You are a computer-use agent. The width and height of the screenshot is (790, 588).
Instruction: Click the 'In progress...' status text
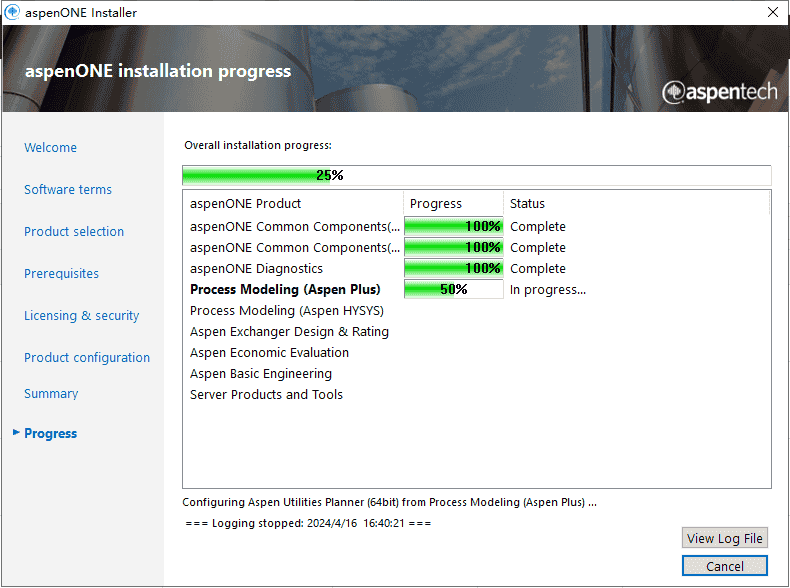point(548,290)
